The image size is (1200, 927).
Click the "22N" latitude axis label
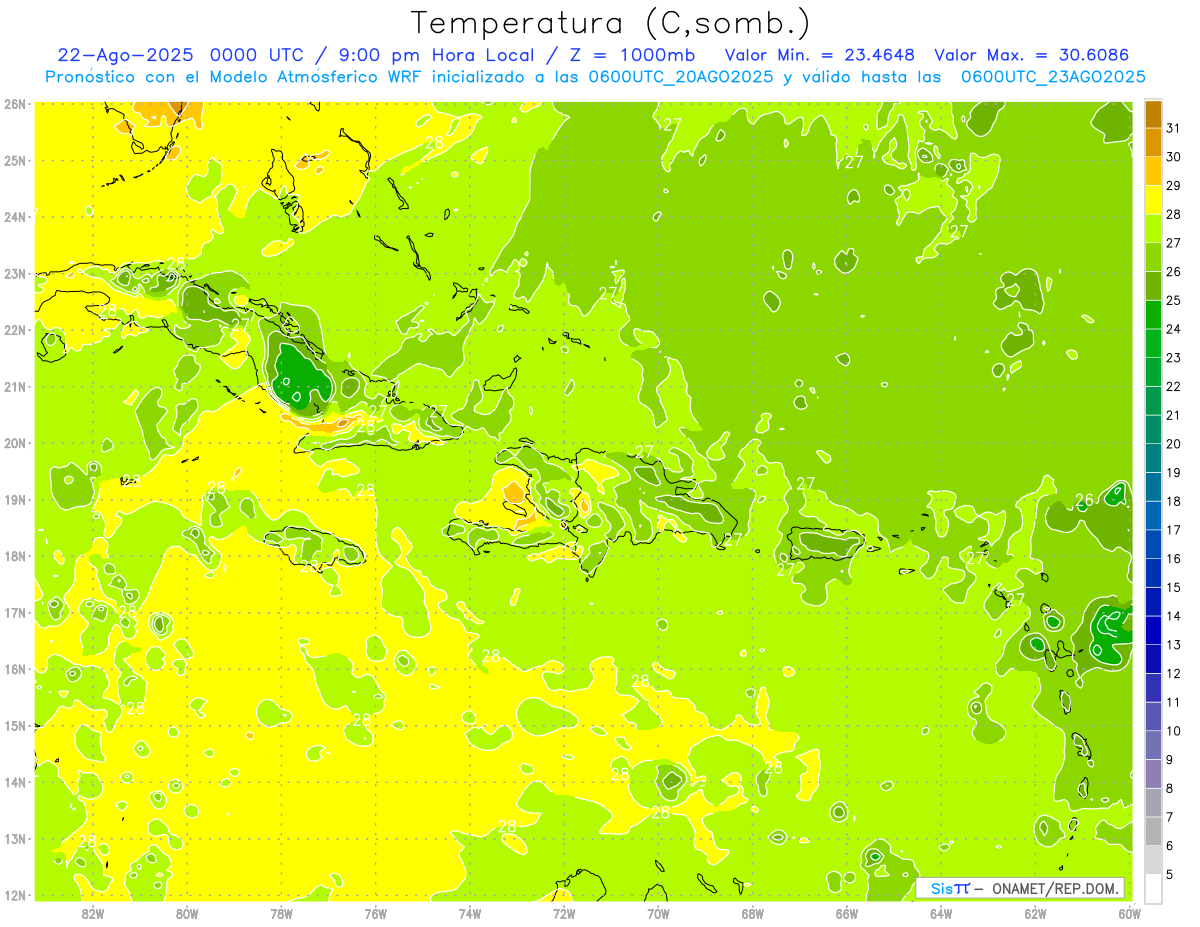click(x=15, y=330)
